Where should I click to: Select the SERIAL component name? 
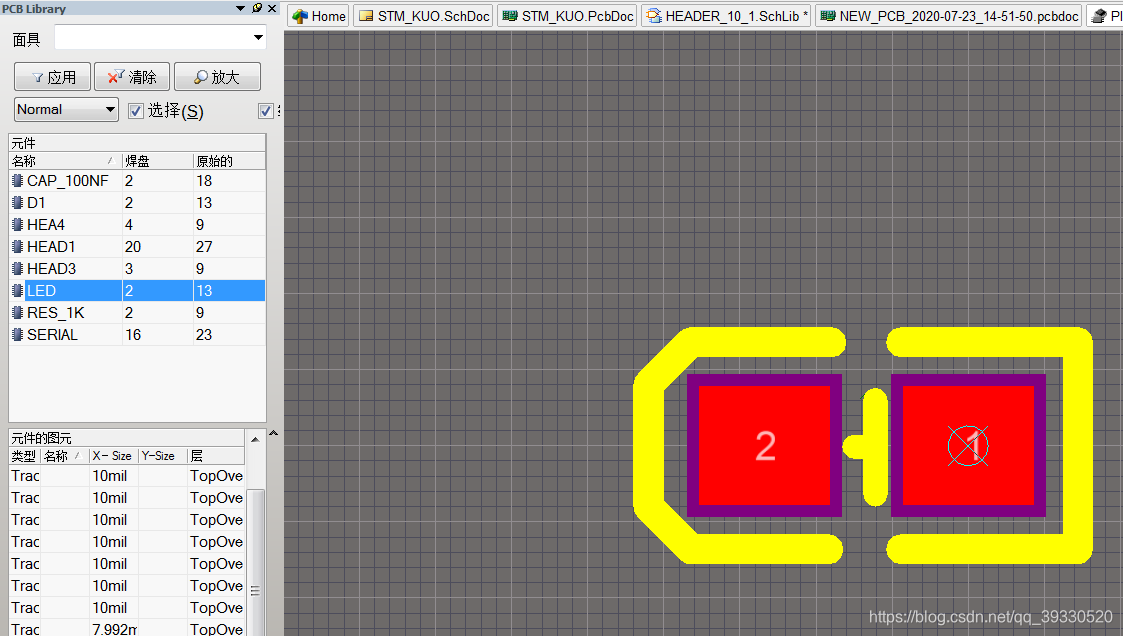[x=52, y=334]
